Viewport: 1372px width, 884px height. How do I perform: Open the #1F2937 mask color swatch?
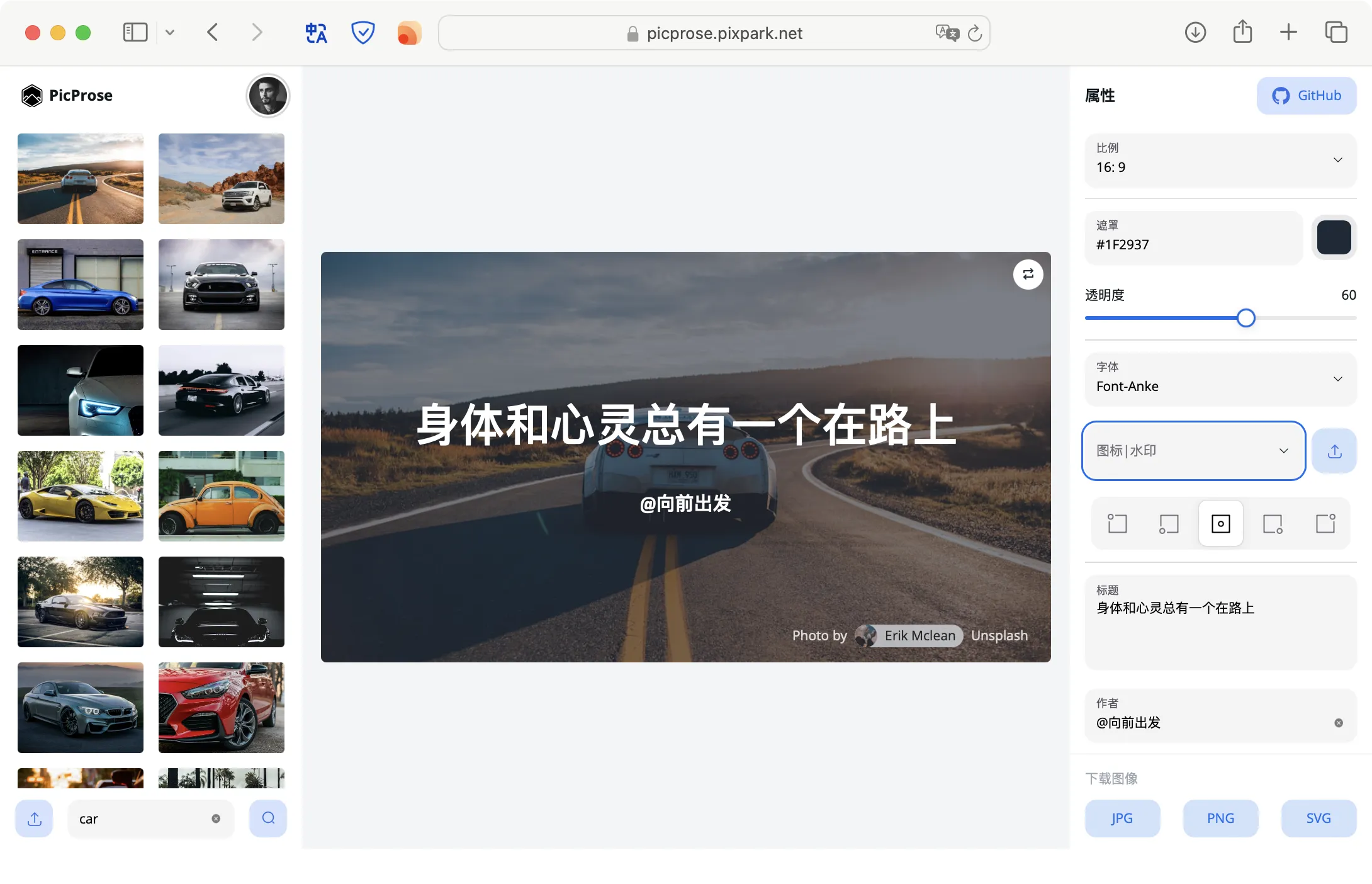[1334, 237]
